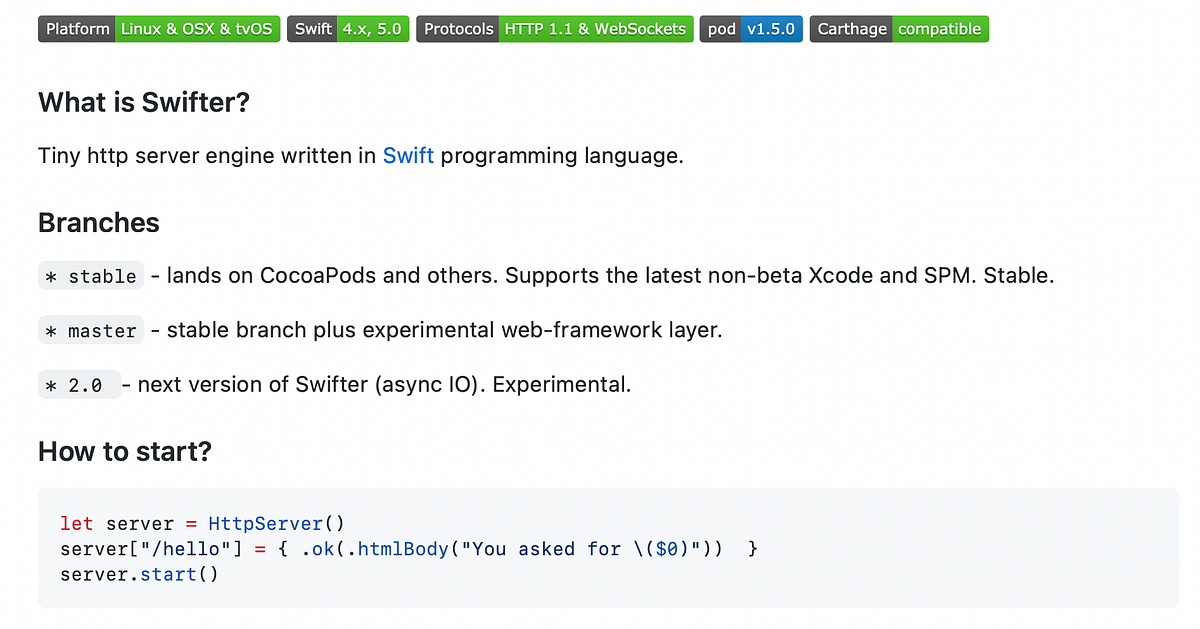Screen dimensions: 1200x629
Task: Click the Carthage compatible badge
Action: (898, 29)
